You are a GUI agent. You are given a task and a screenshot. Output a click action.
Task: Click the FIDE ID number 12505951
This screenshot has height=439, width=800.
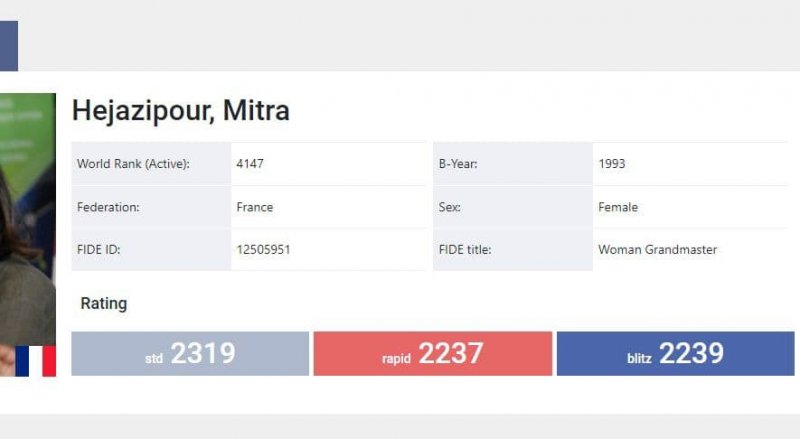263,250
